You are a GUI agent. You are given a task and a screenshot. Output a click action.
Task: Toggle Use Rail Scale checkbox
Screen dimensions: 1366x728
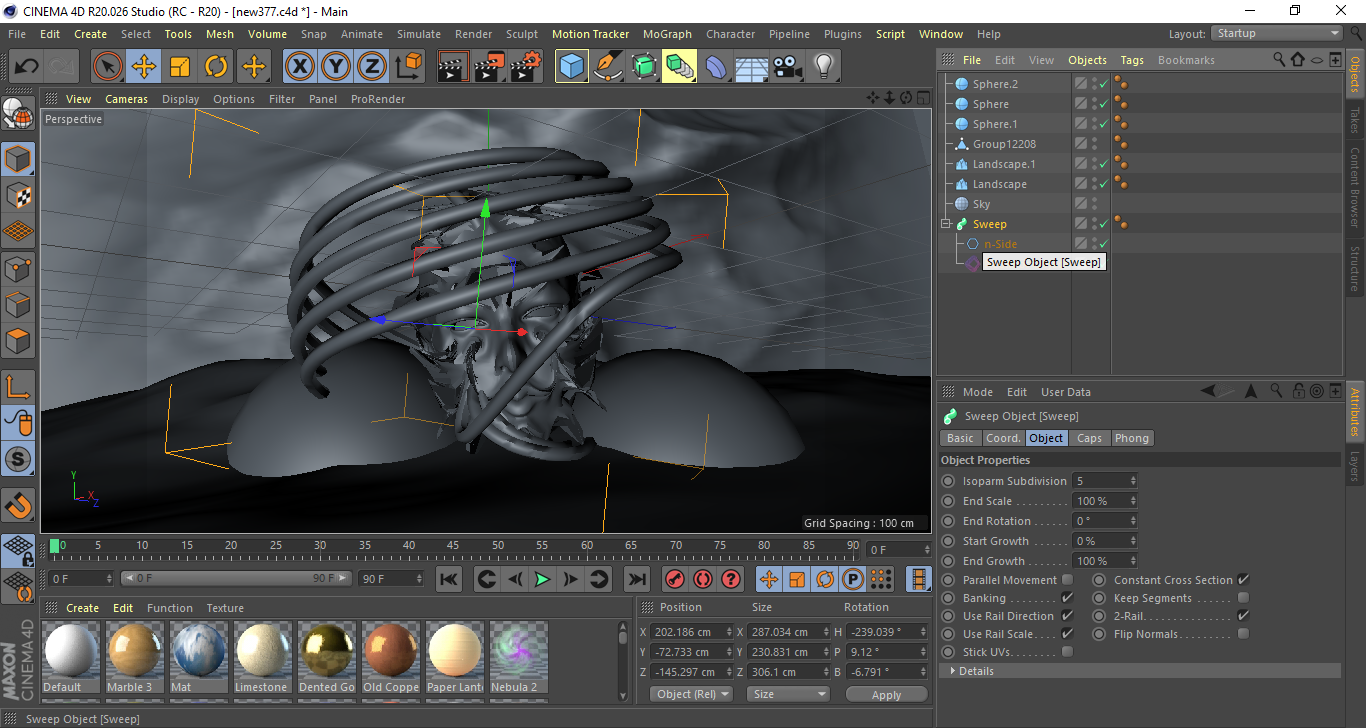pos(1067,634)
